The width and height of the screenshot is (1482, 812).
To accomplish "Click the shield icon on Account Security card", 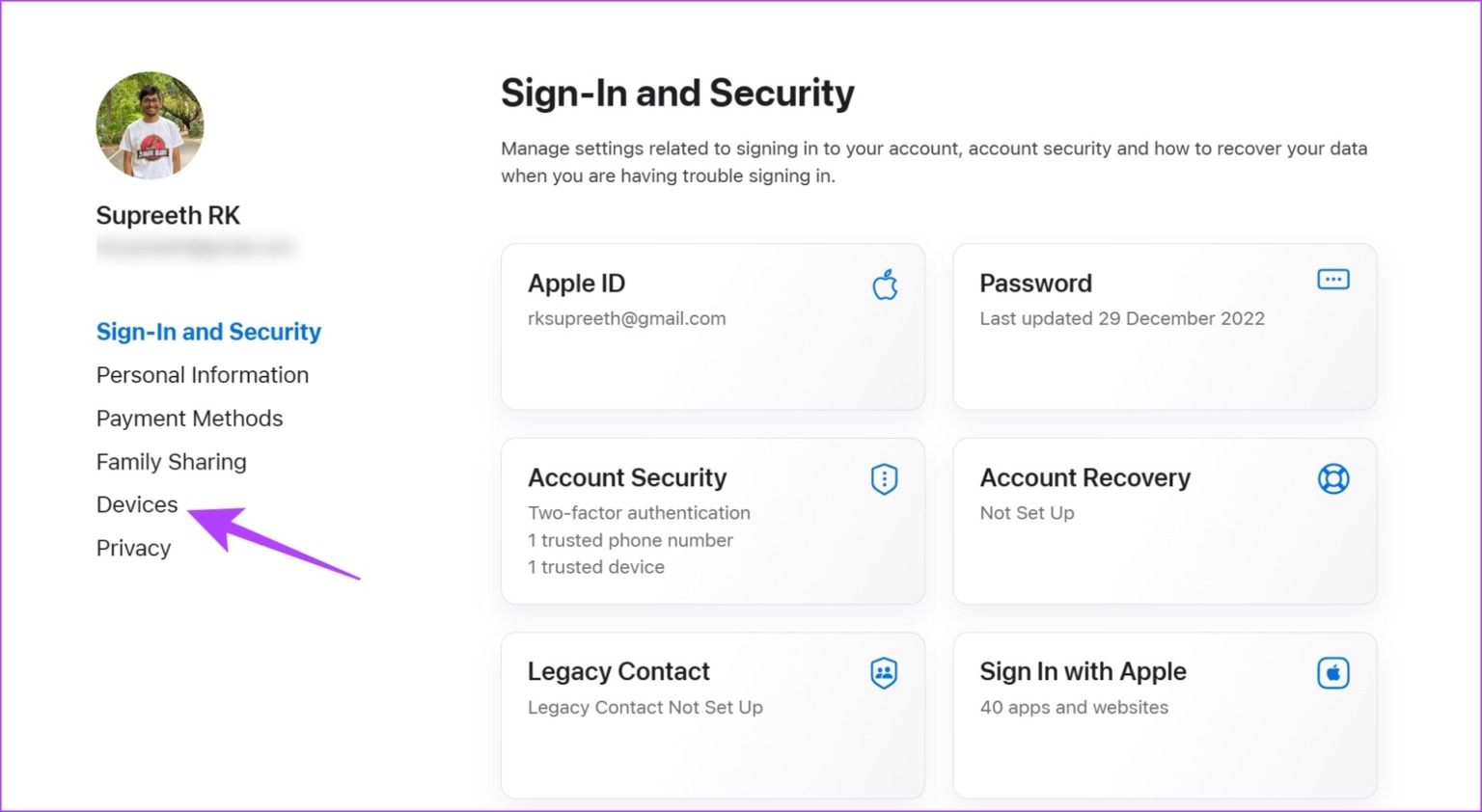I will [x=884, y=478].
